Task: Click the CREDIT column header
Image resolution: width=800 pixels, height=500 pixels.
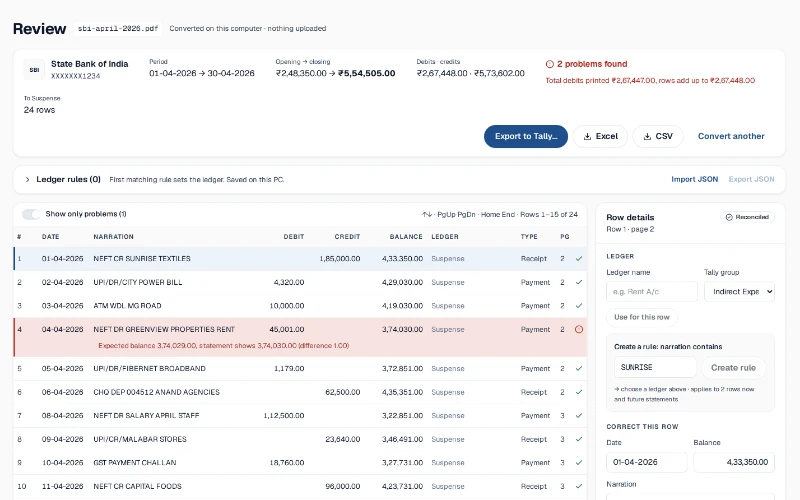Action: click(347, 237)
